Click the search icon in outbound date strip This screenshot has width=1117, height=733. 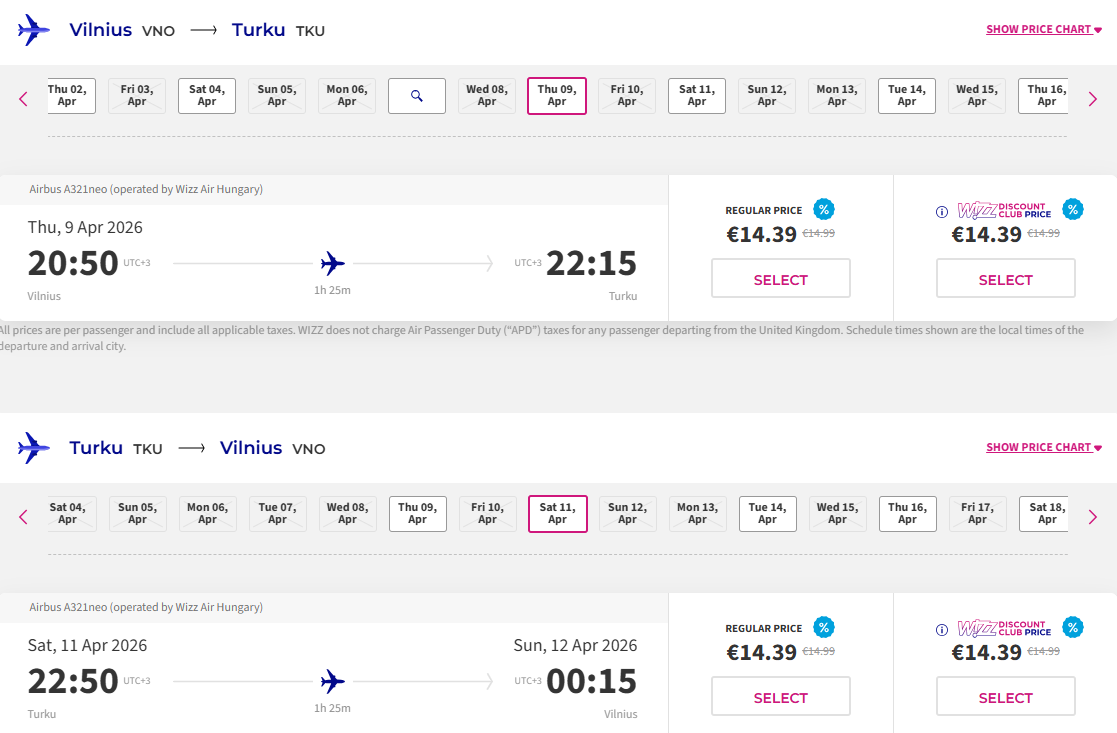[x=417, y=96]
